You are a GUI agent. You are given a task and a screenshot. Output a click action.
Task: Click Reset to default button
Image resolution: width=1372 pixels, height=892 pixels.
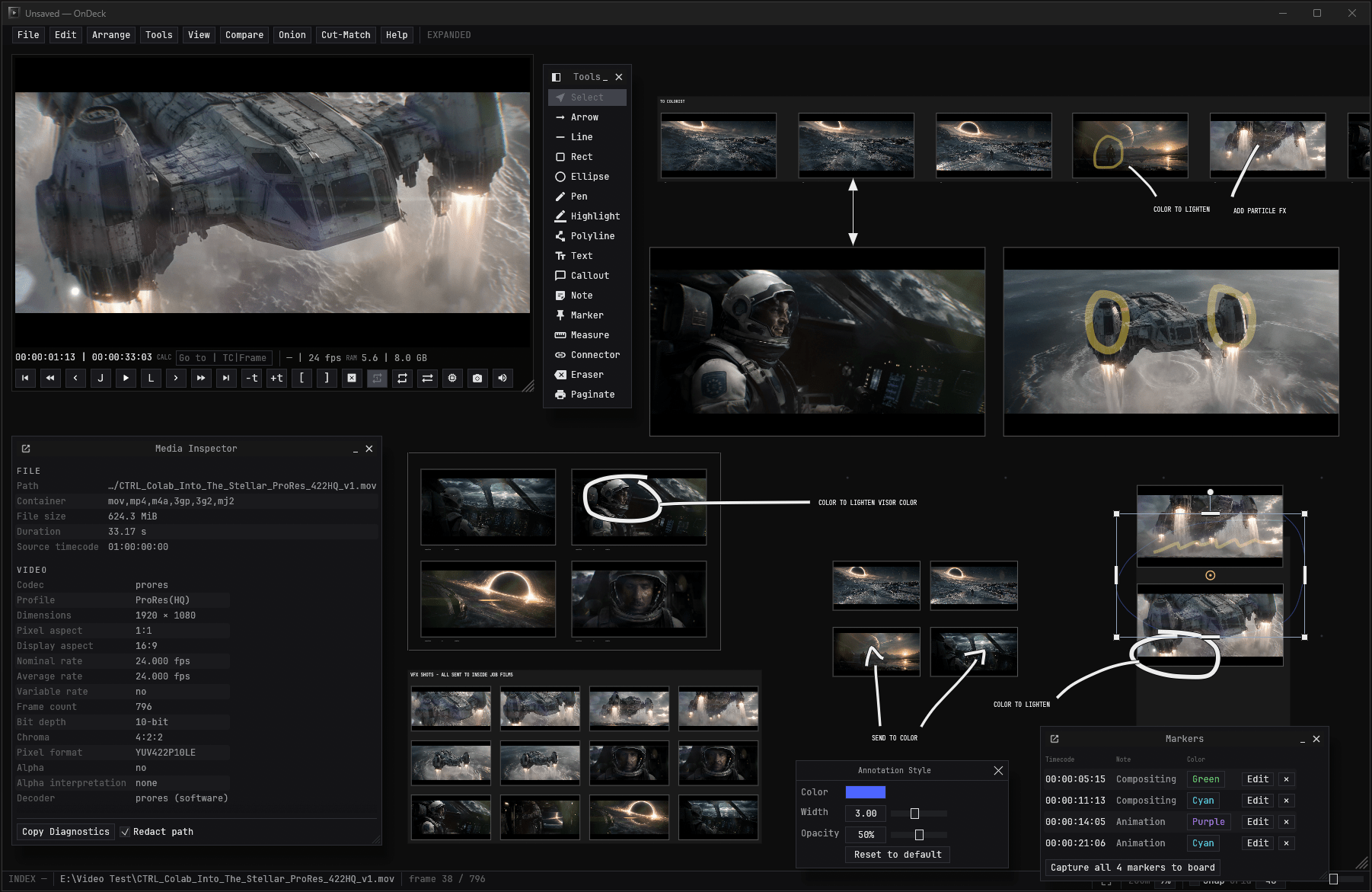[898, 855]
